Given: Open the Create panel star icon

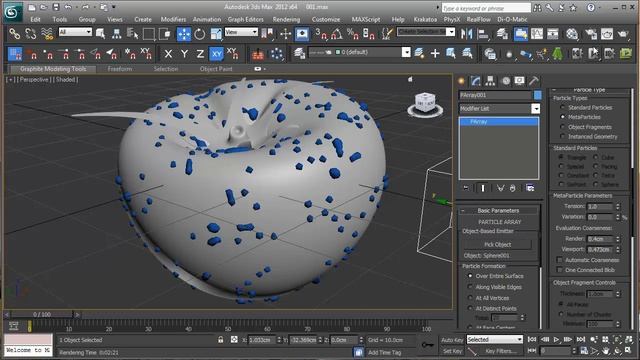Looking at the screenshot, I should [461, 81].
